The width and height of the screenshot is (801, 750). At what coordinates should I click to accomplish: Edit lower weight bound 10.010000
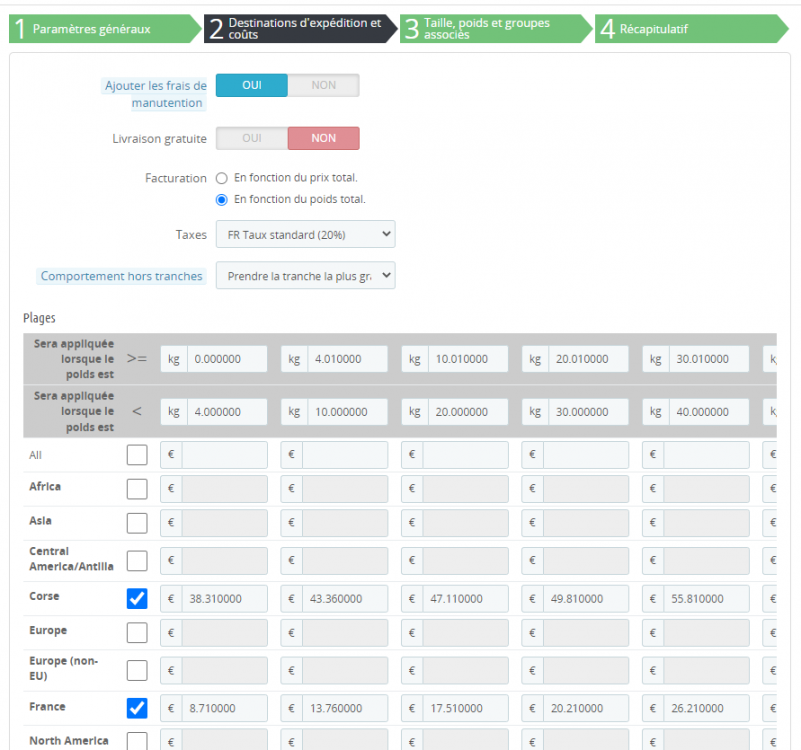point(468,359)
